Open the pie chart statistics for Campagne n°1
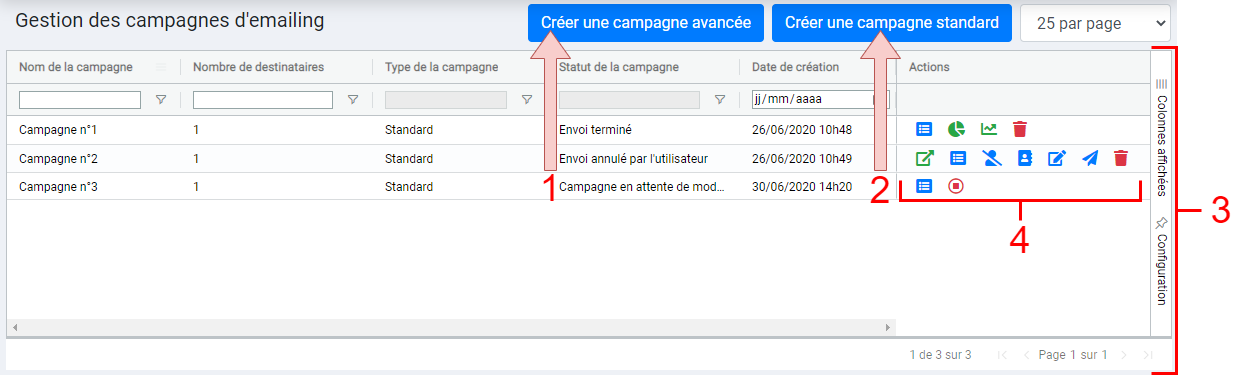 click(x=957, y=129)
